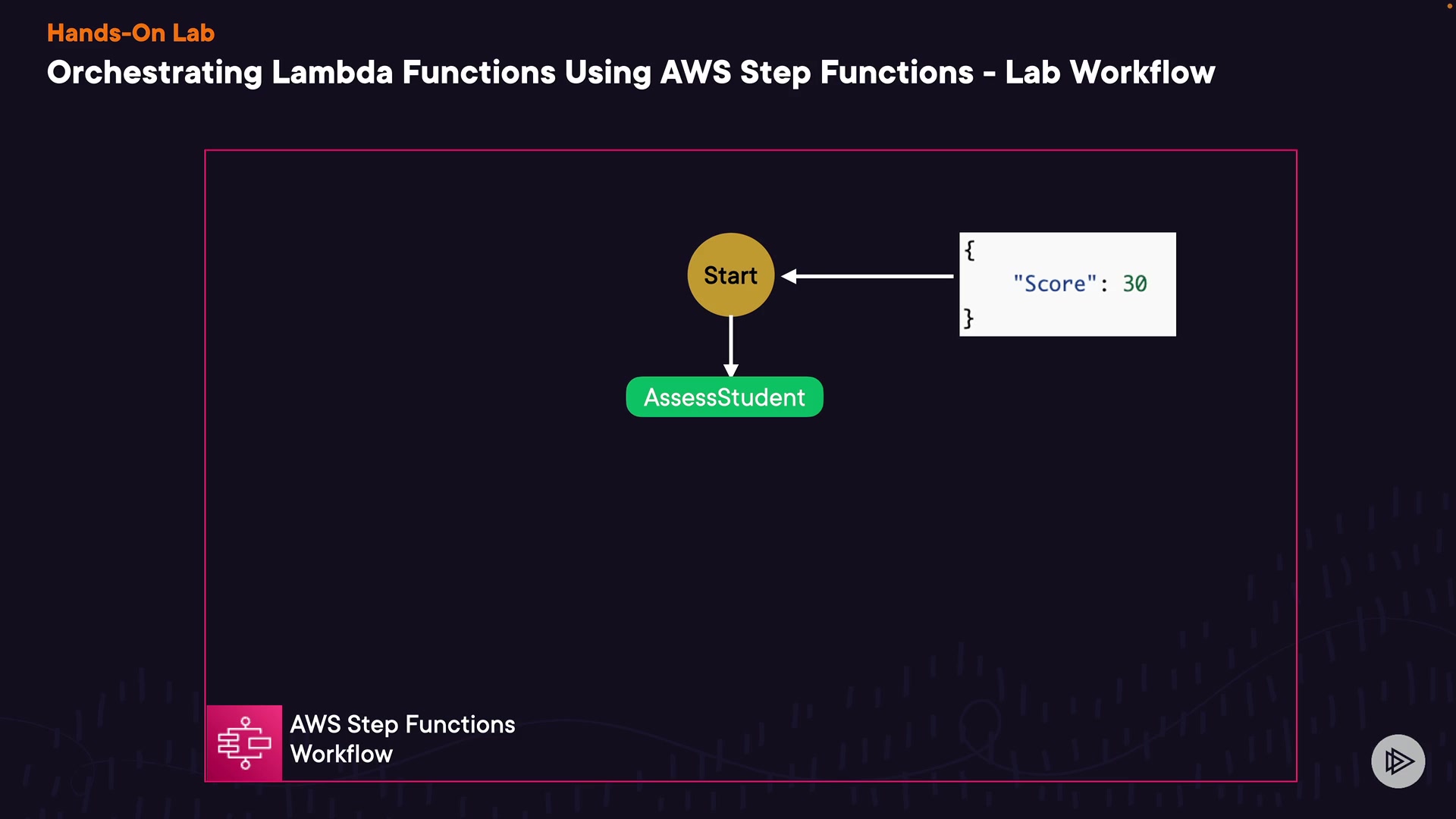
Task: Click "AWS Step Functions" in the slide title
Action: point(817,73)
